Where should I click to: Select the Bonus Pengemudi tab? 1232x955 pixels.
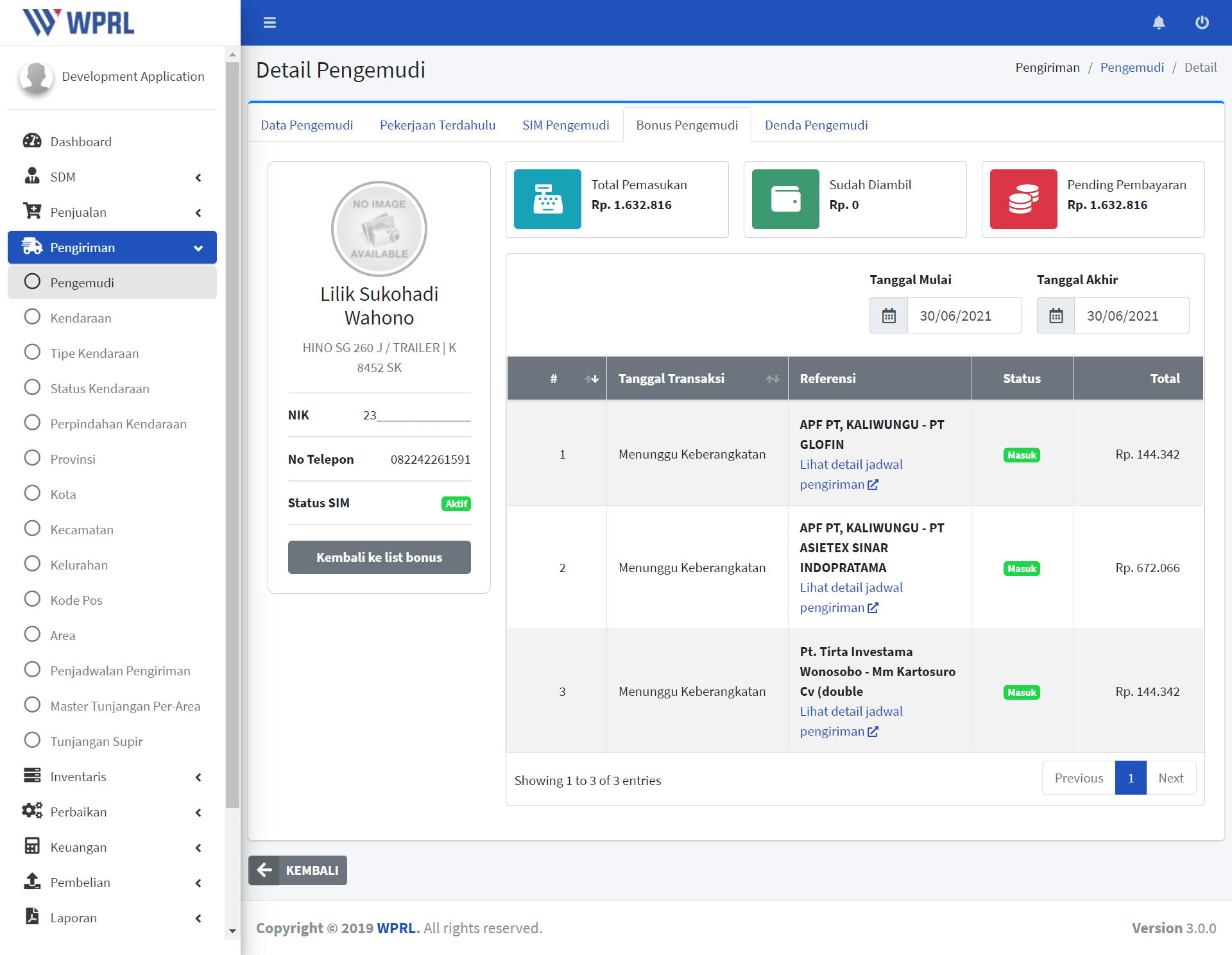tap(687, 125)
